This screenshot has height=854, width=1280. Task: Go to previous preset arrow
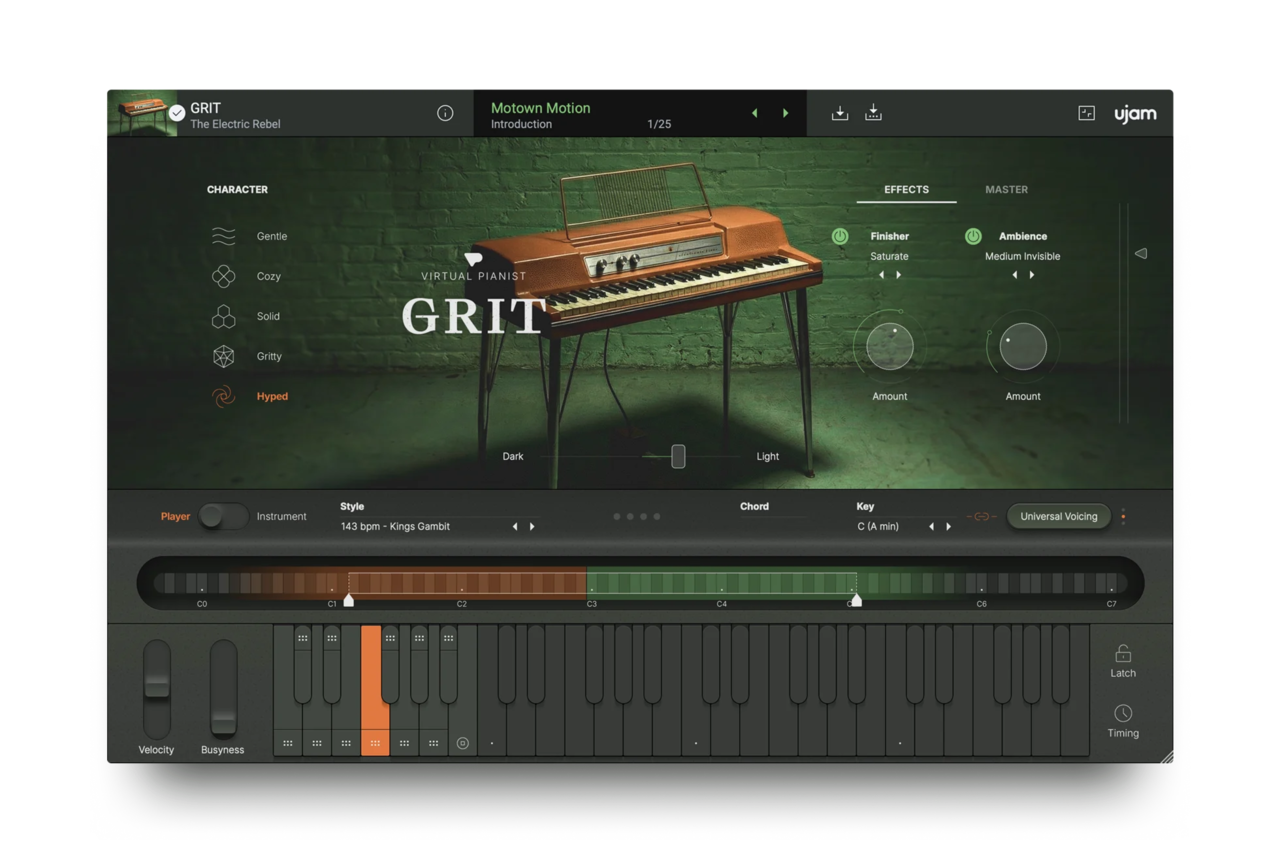click(x=755, y=114)
